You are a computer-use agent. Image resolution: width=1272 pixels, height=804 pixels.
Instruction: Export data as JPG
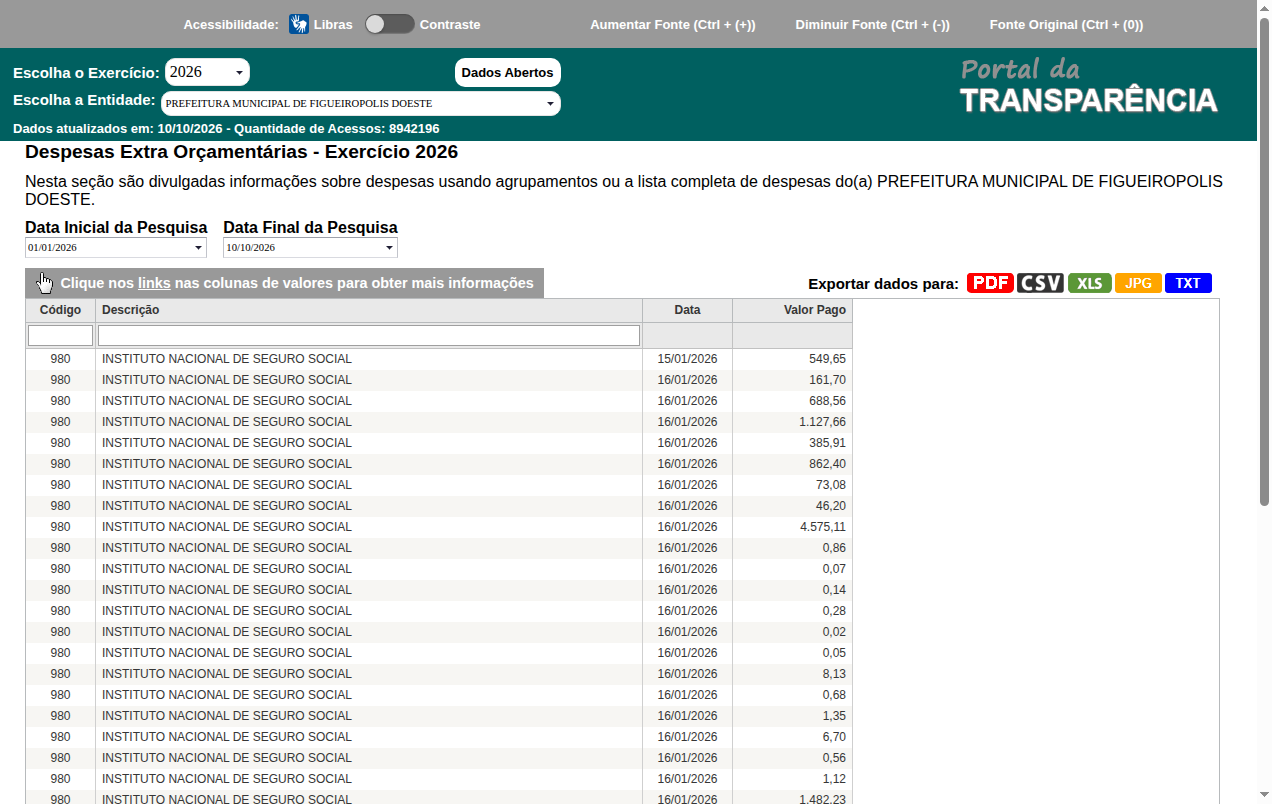(x=1138, y=283)
